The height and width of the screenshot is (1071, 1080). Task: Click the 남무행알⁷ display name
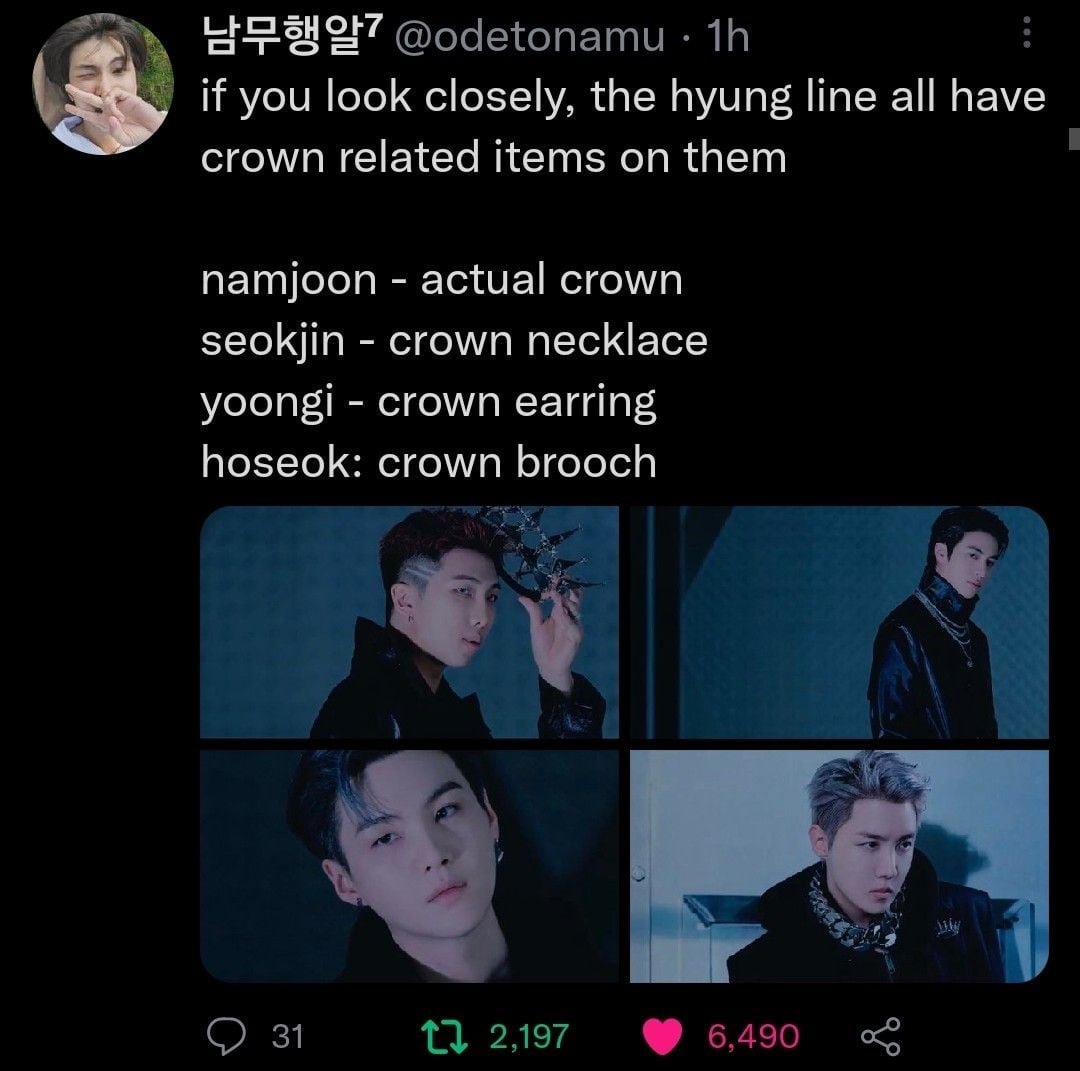(268, 37)
